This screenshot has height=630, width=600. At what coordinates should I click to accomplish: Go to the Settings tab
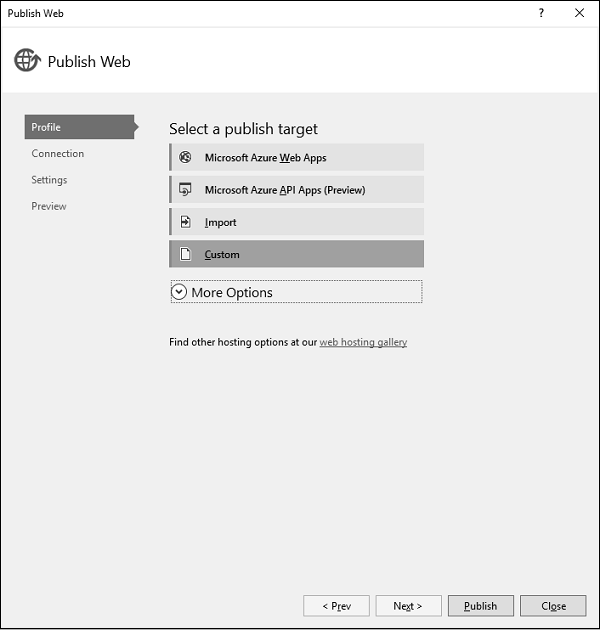pos(49,180)
